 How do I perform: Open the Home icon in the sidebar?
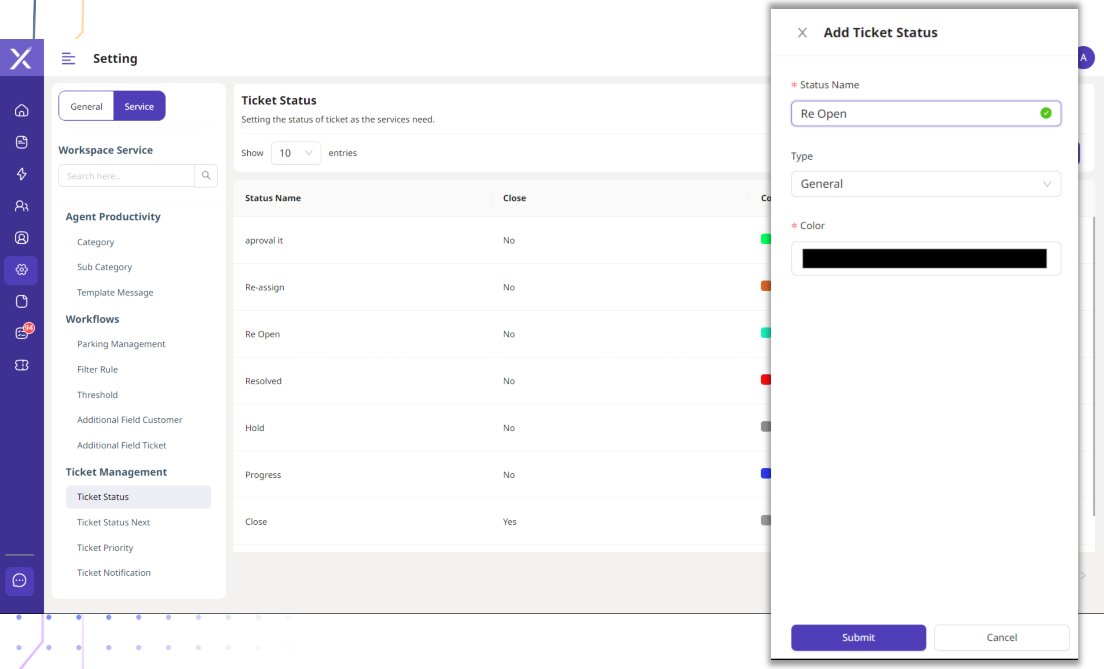[x=21, y=110]
